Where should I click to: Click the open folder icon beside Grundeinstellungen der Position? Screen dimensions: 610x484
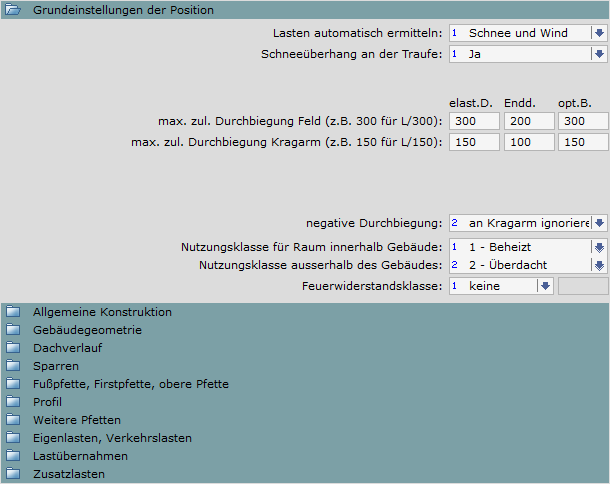tap(13, 10)
